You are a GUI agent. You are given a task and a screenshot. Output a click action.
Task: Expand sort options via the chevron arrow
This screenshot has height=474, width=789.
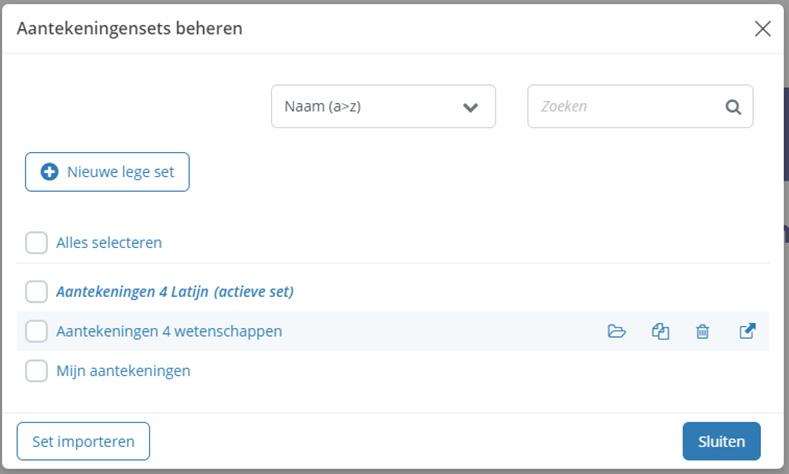470,107
